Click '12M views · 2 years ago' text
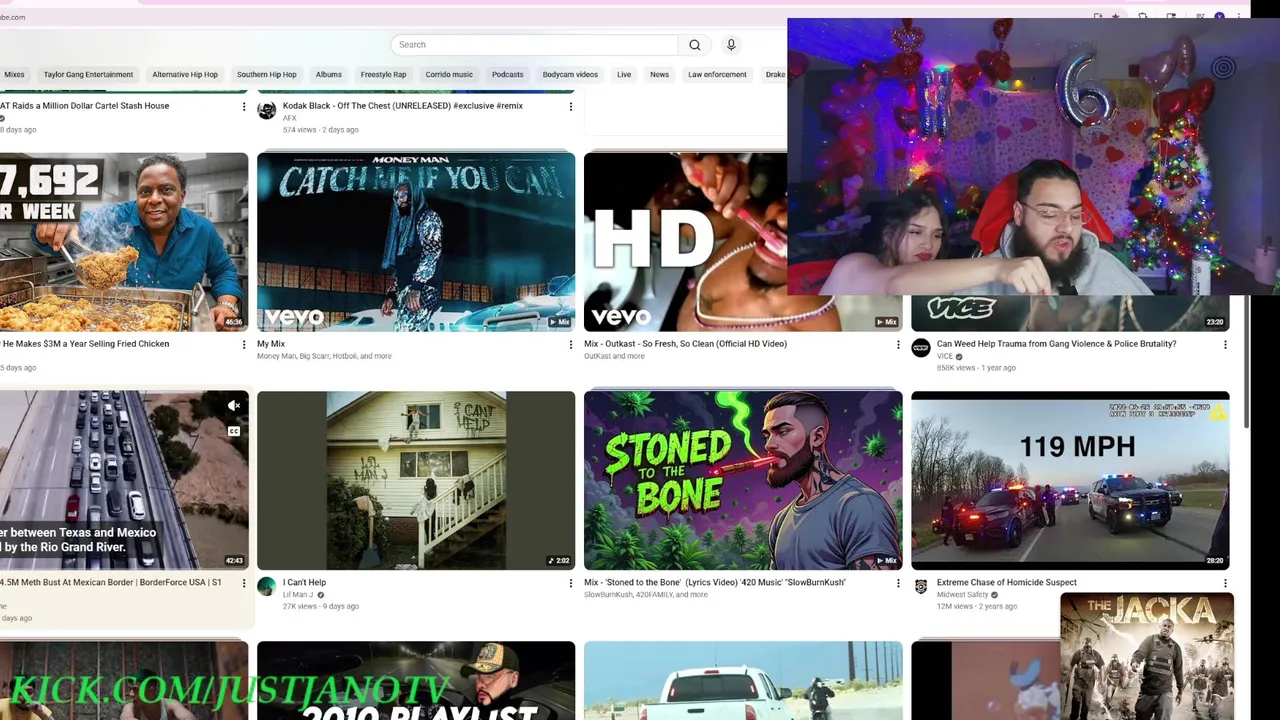The image size is (1280, 720). click(x=976, y=607)
